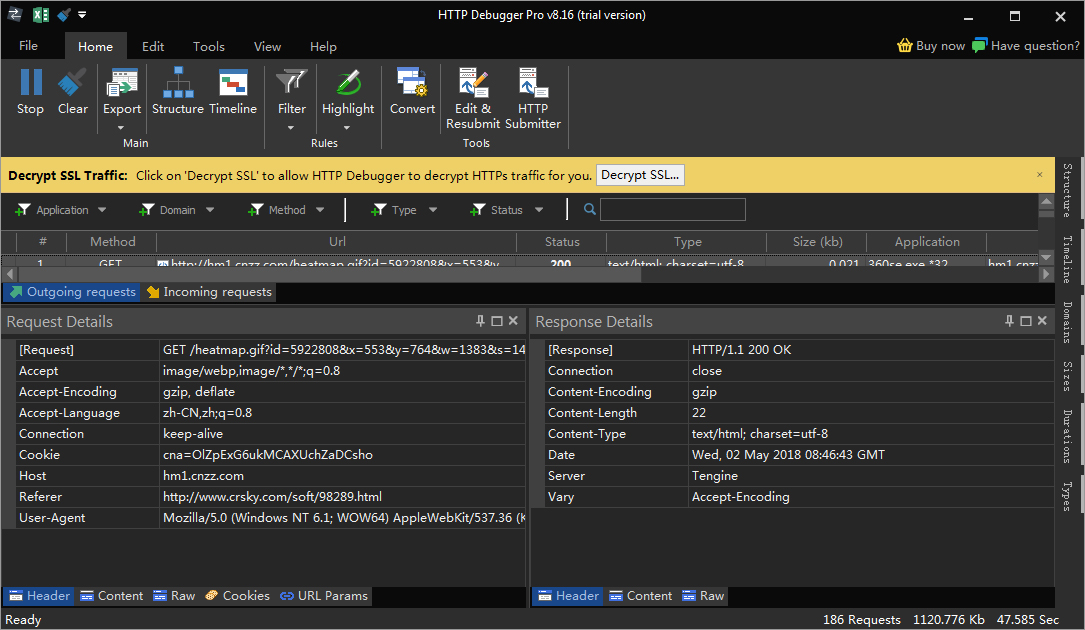Click into the search input field

673,209
